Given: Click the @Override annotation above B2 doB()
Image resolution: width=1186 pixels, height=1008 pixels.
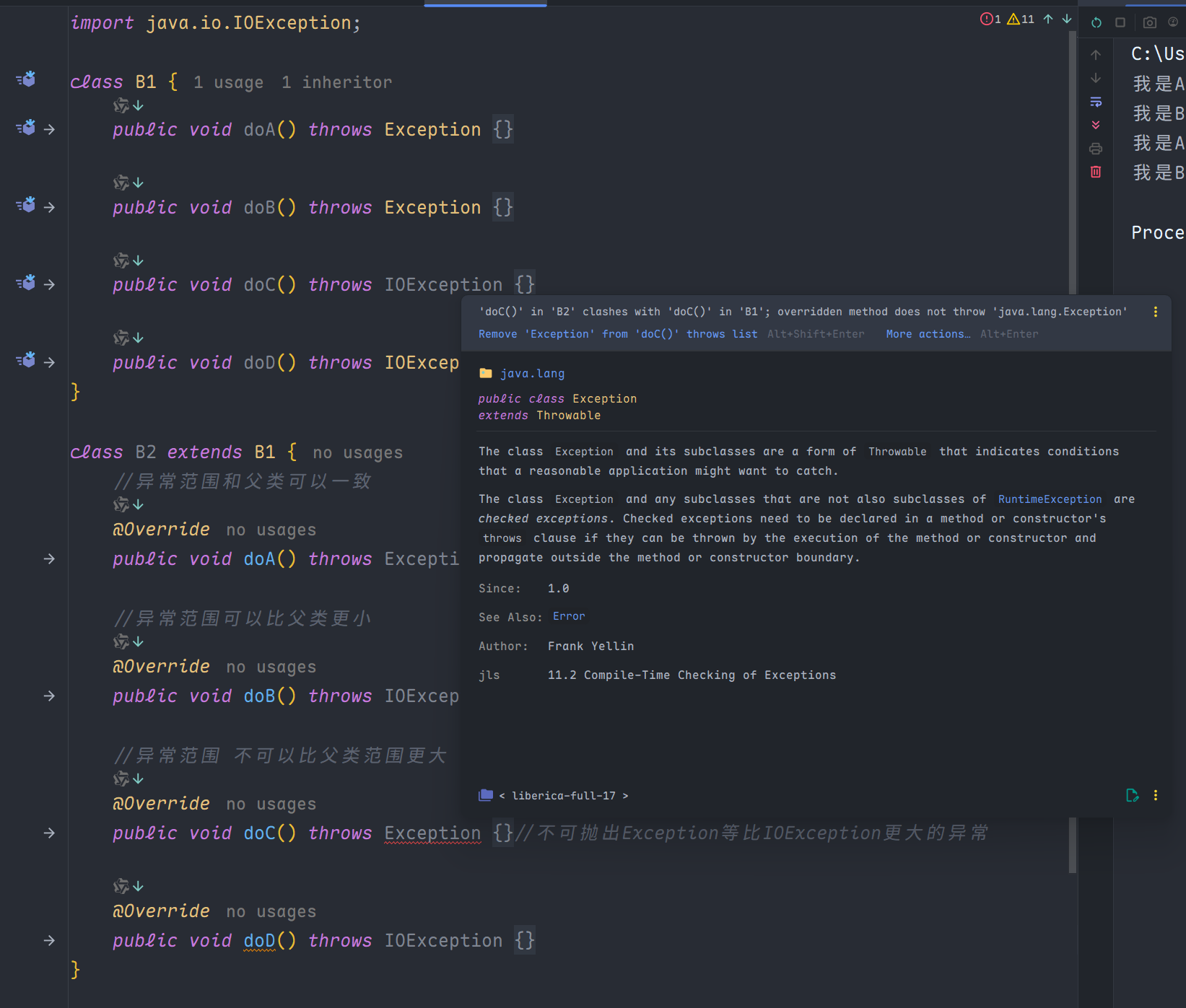Looking at the screenshot, I should coord(161,666).
